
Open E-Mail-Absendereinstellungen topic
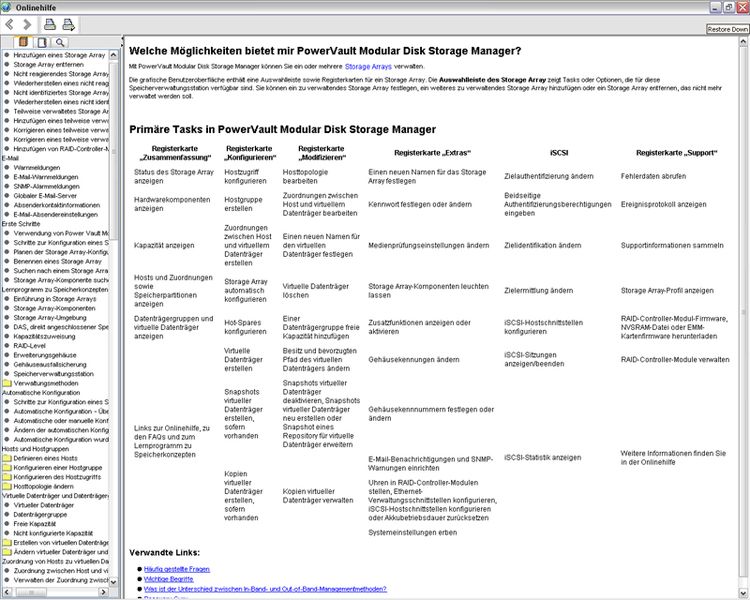55,214
